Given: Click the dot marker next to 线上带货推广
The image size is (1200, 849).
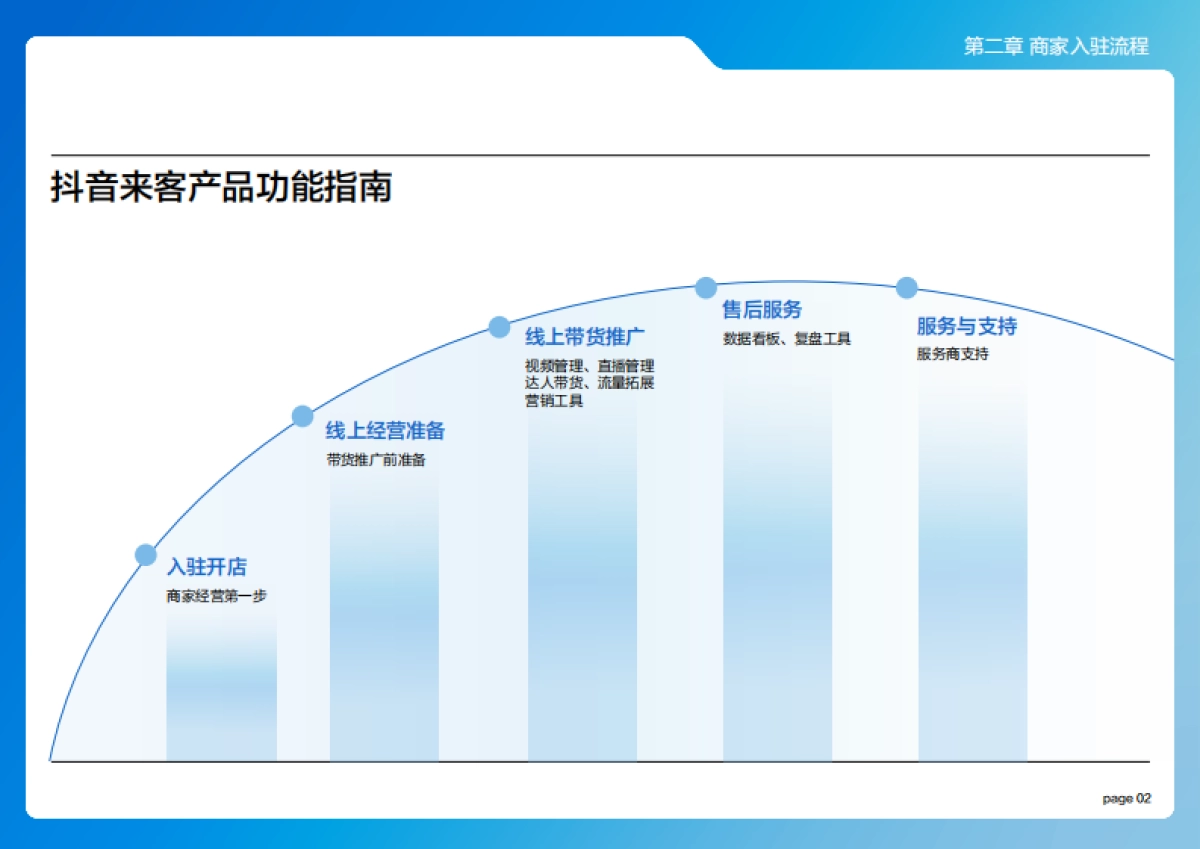Looking at the screenshot, I should click(x=500, y=326).
